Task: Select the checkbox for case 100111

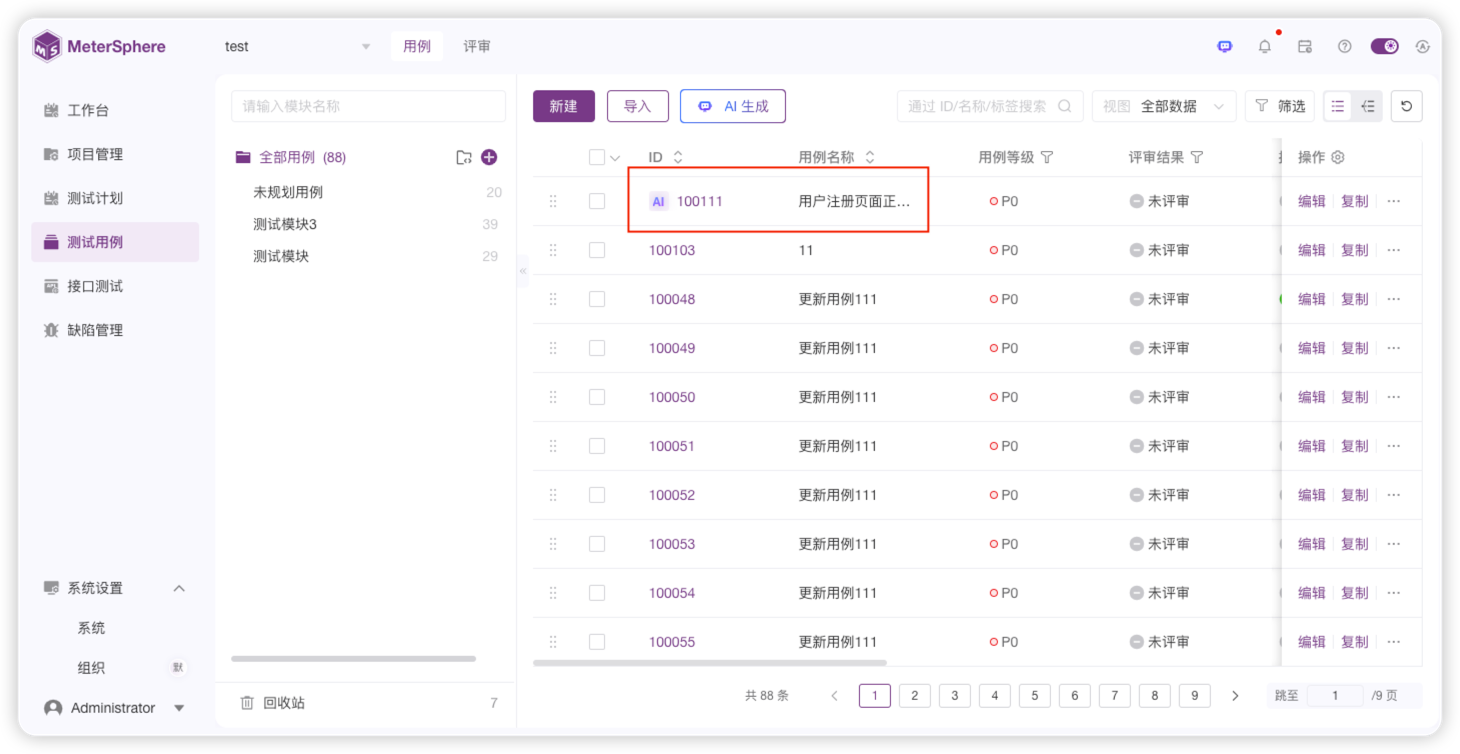Action: pos(597,201)
